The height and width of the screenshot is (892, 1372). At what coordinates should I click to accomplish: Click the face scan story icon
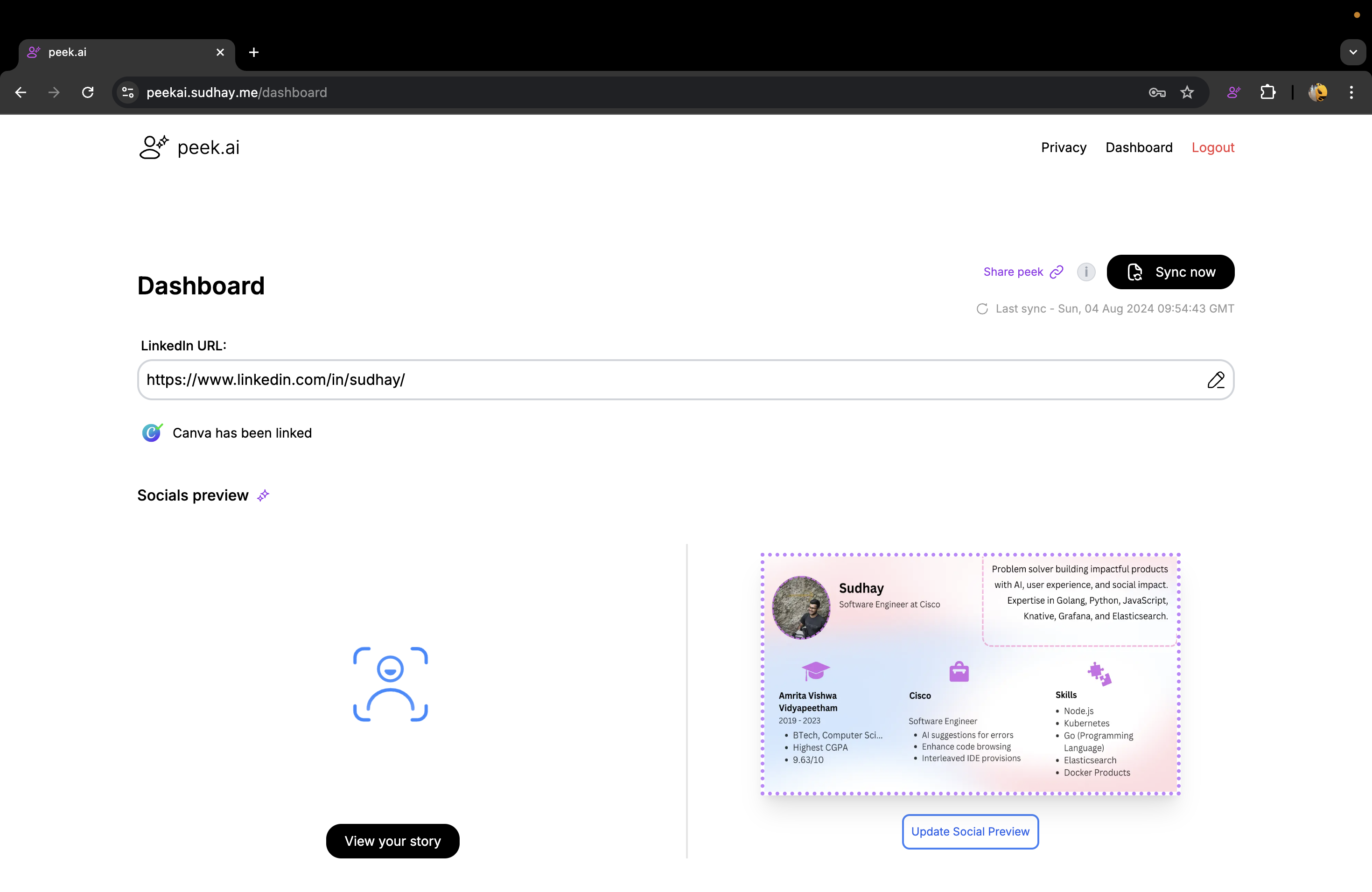pos(390,684)
